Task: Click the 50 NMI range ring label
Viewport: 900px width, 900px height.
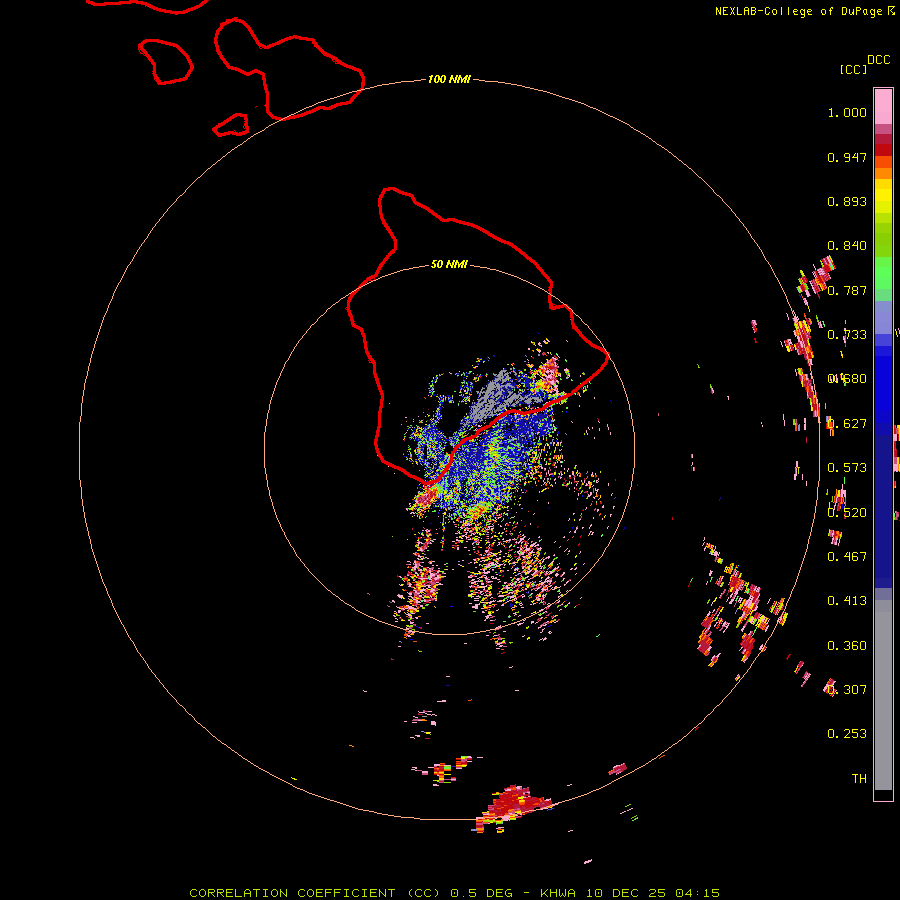Action: point(449,264)
